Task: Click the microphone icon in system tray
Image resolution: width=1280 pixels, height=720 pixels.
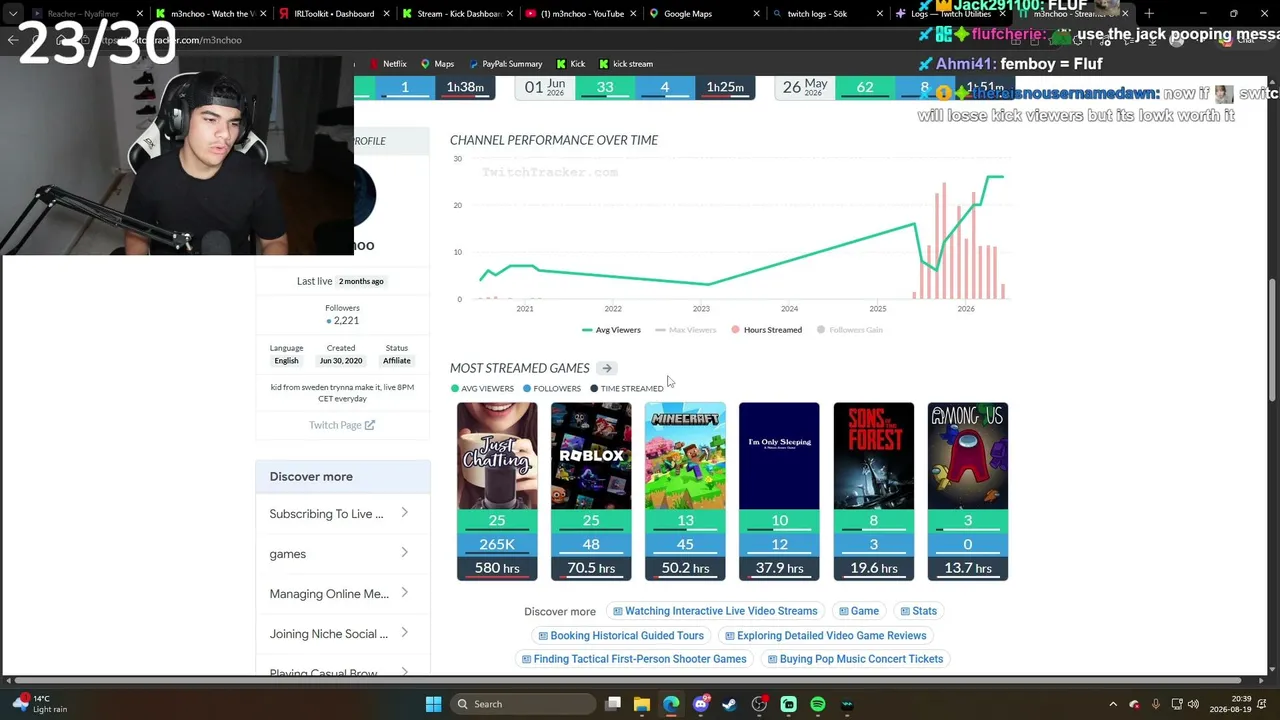Action: point(1155,704)
